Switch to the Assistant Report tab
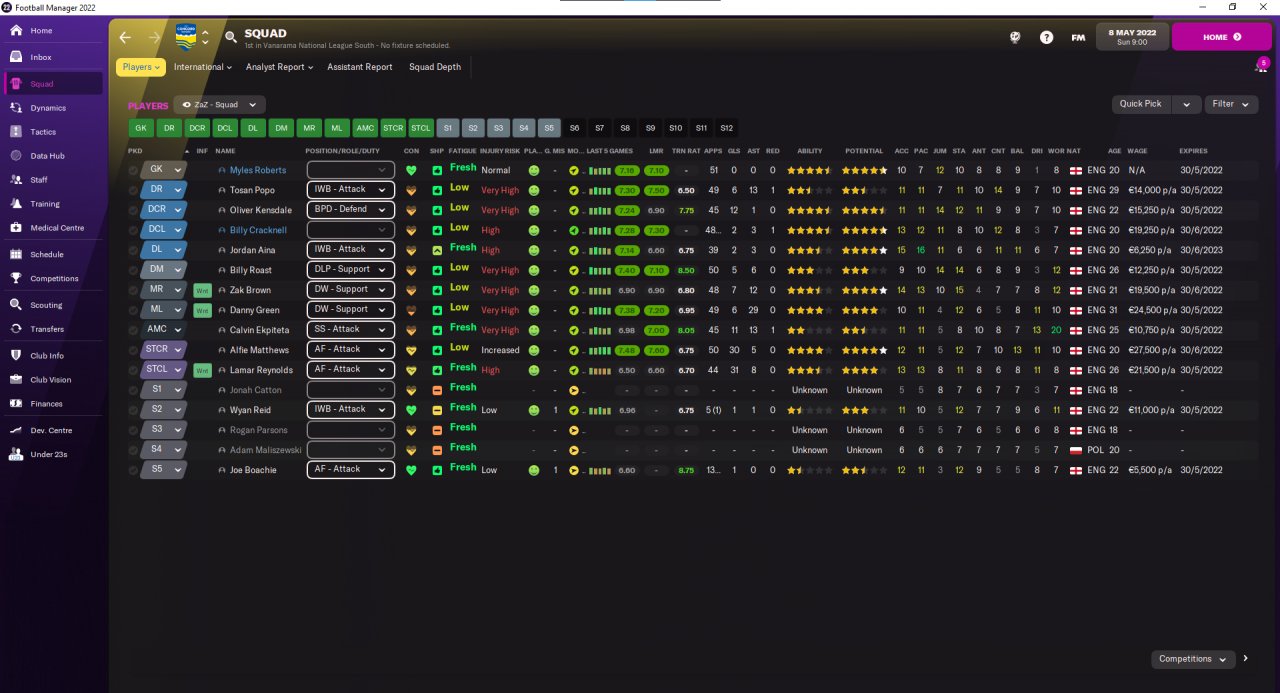 point(360,67)
